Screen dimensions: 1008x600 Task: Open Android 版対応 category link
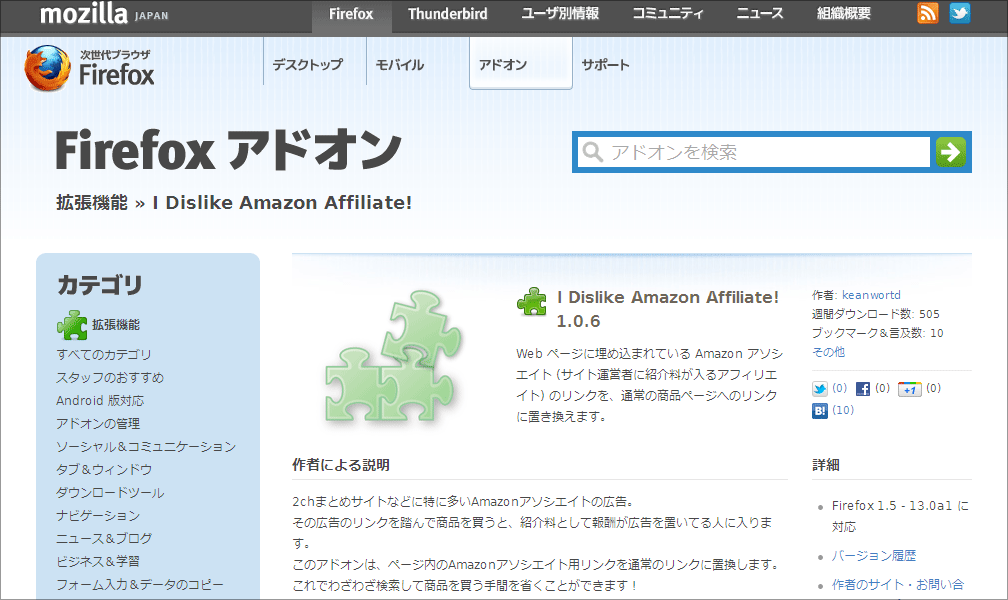pos(100,401)
